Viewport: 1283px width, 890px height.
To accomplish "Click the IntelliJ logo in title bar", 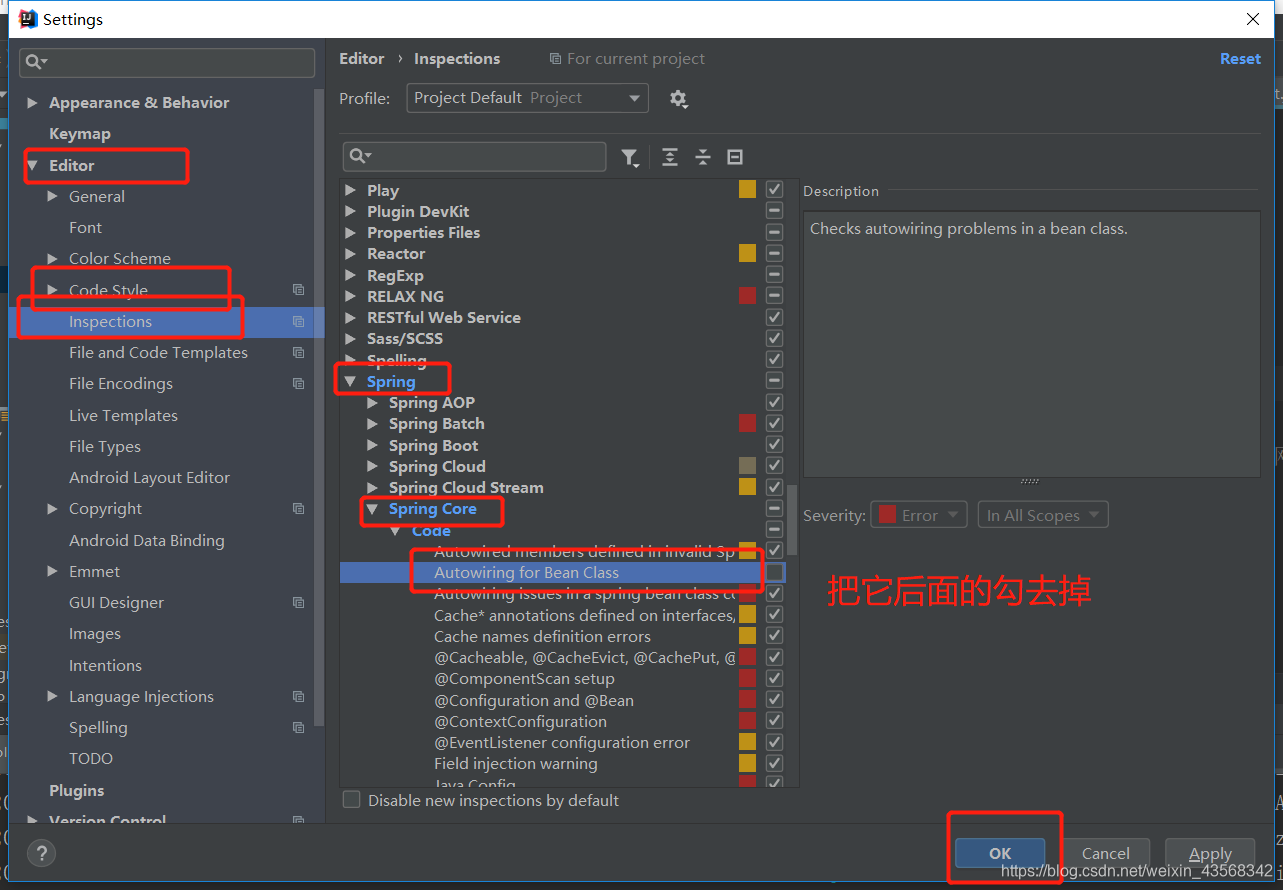I will coord(28,19).
